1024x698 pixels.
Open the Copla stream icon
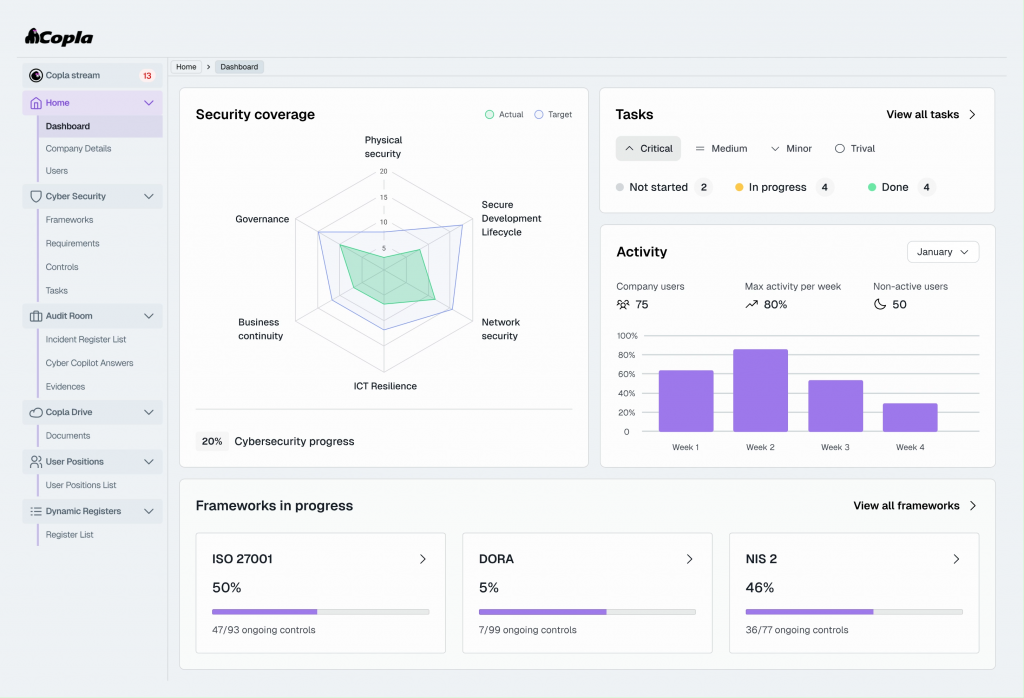(x=36, y=76)
